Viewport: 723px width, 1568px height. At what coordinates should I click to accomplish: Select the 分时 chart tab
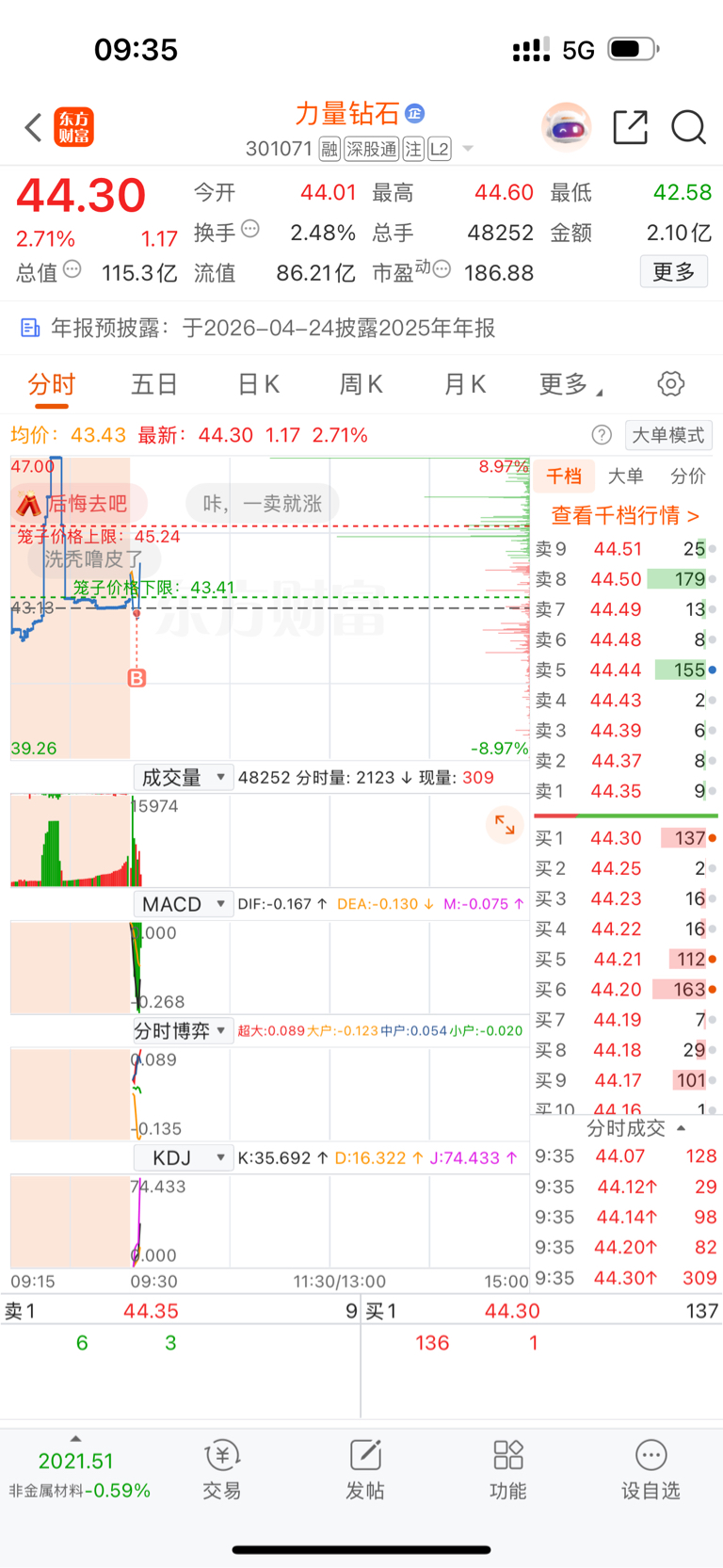tap(51, 384)
